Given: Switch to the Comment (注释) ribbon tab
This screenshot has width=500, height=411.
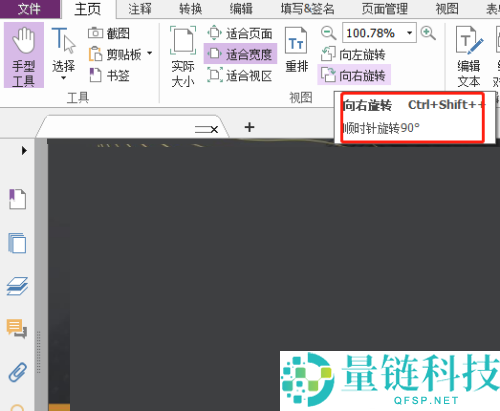Looking at the screenshot, I should pos(140,9).
